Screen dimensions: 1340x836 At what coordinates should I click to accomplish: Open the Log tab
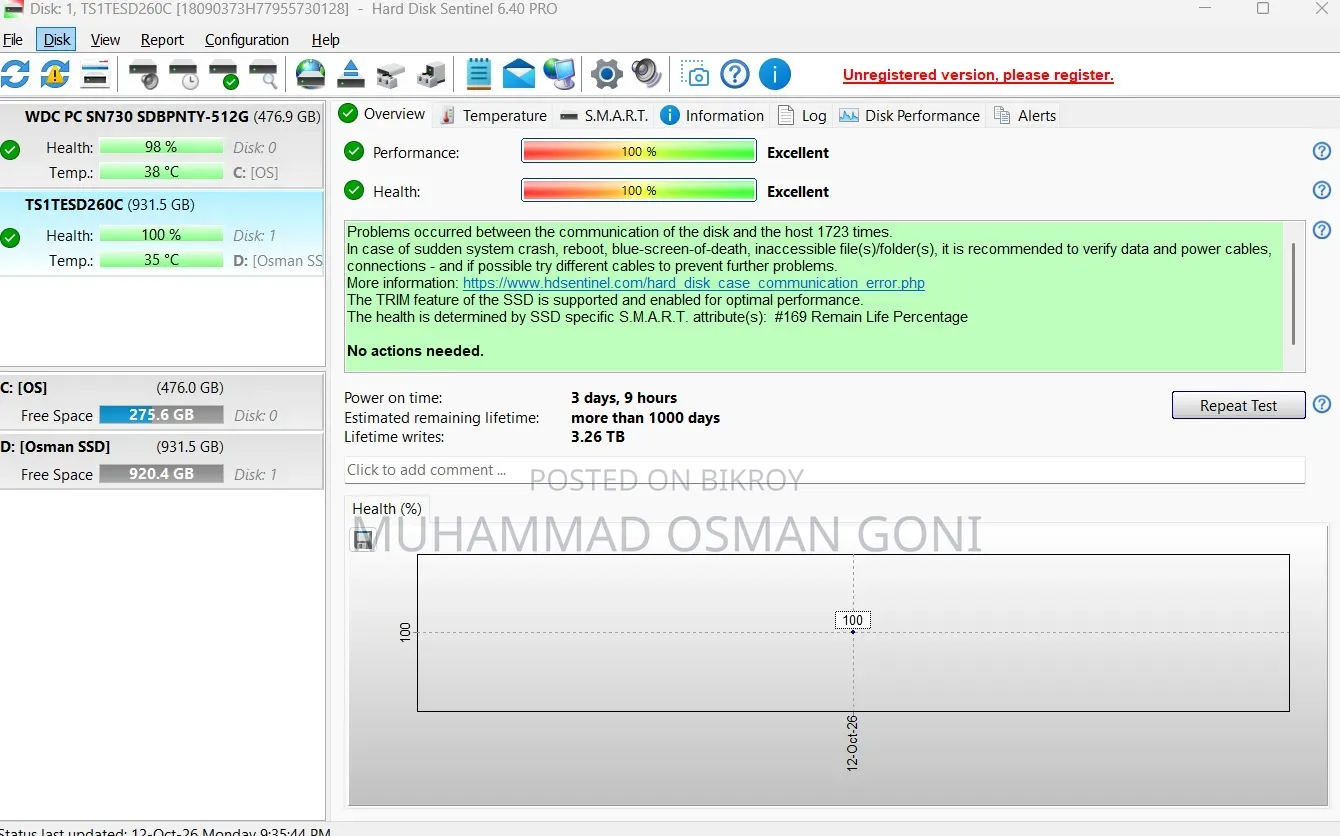pyautogui.click(x=802, y=115)
